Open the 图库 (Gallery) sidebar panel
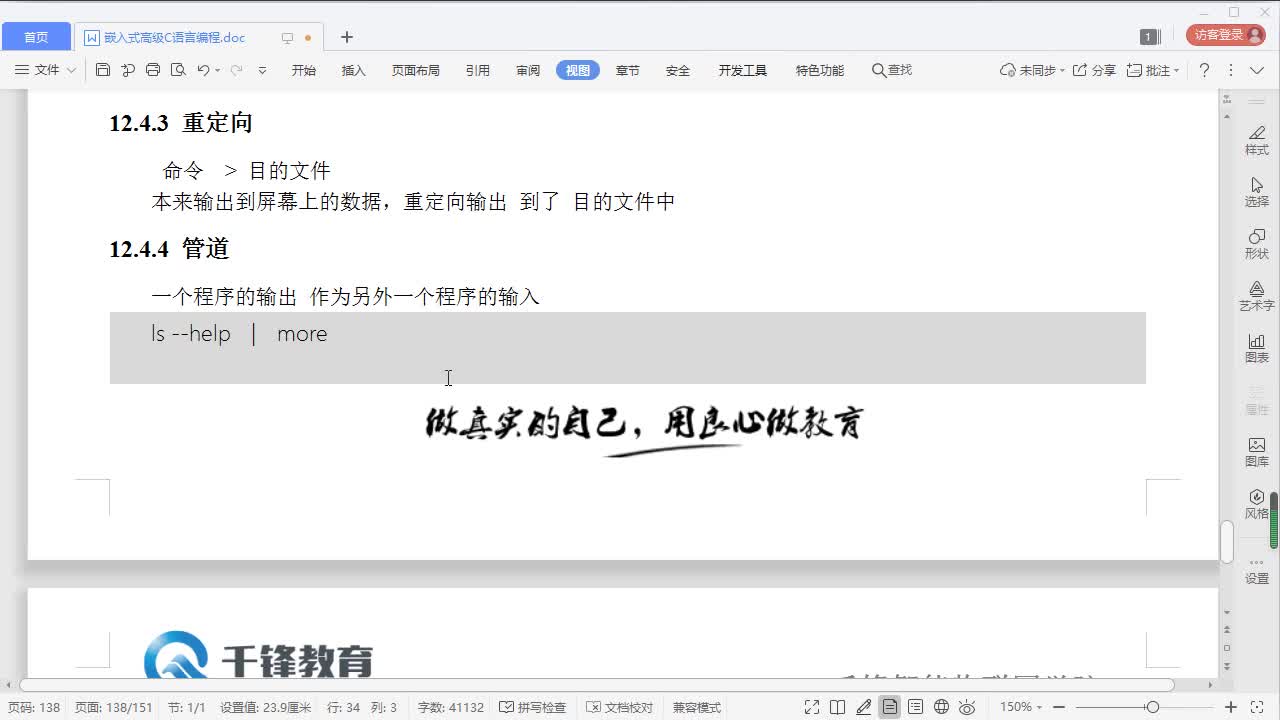 (1257, 452)
